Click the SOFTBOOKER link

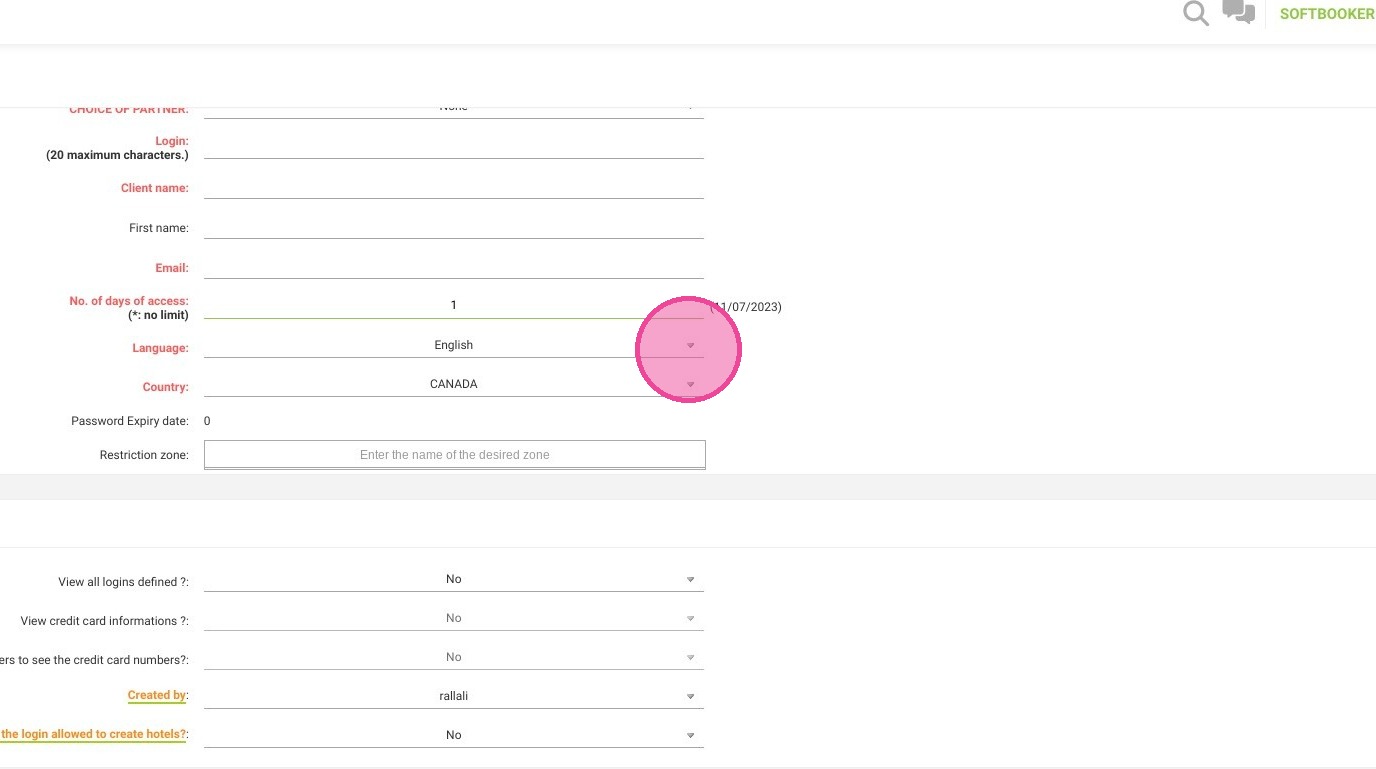[1327, 14]
